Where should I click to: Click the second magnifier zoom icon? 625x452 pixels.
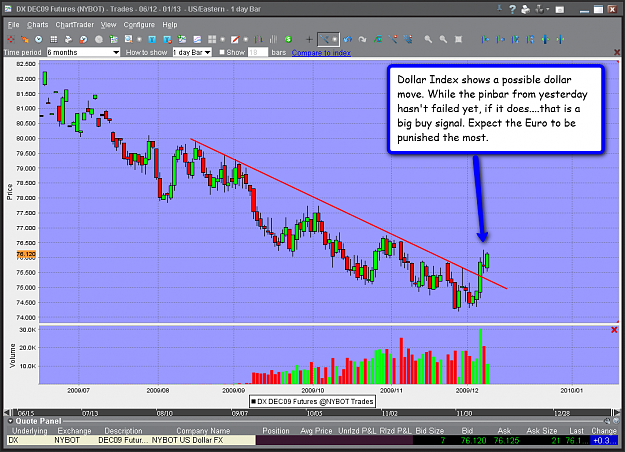tap(443, 39)
